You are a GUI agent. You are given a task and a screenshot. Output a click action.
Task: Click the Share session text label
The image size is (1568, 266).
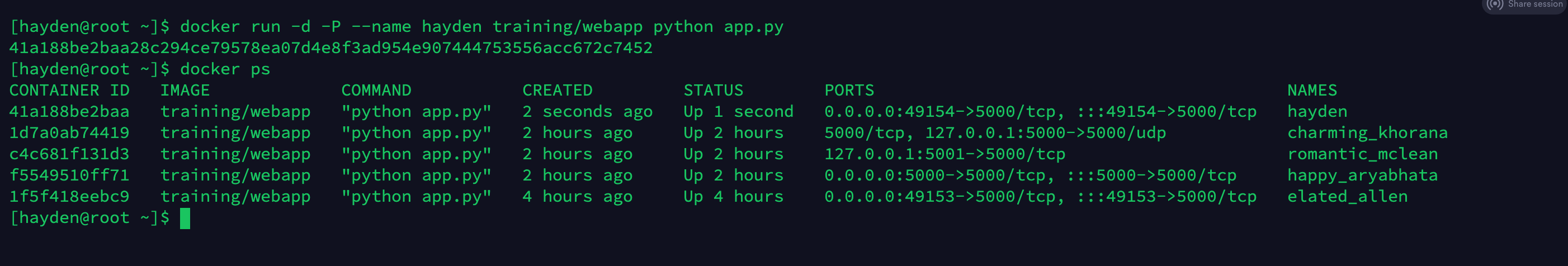pyautogui.click(x=1534, y=4)
